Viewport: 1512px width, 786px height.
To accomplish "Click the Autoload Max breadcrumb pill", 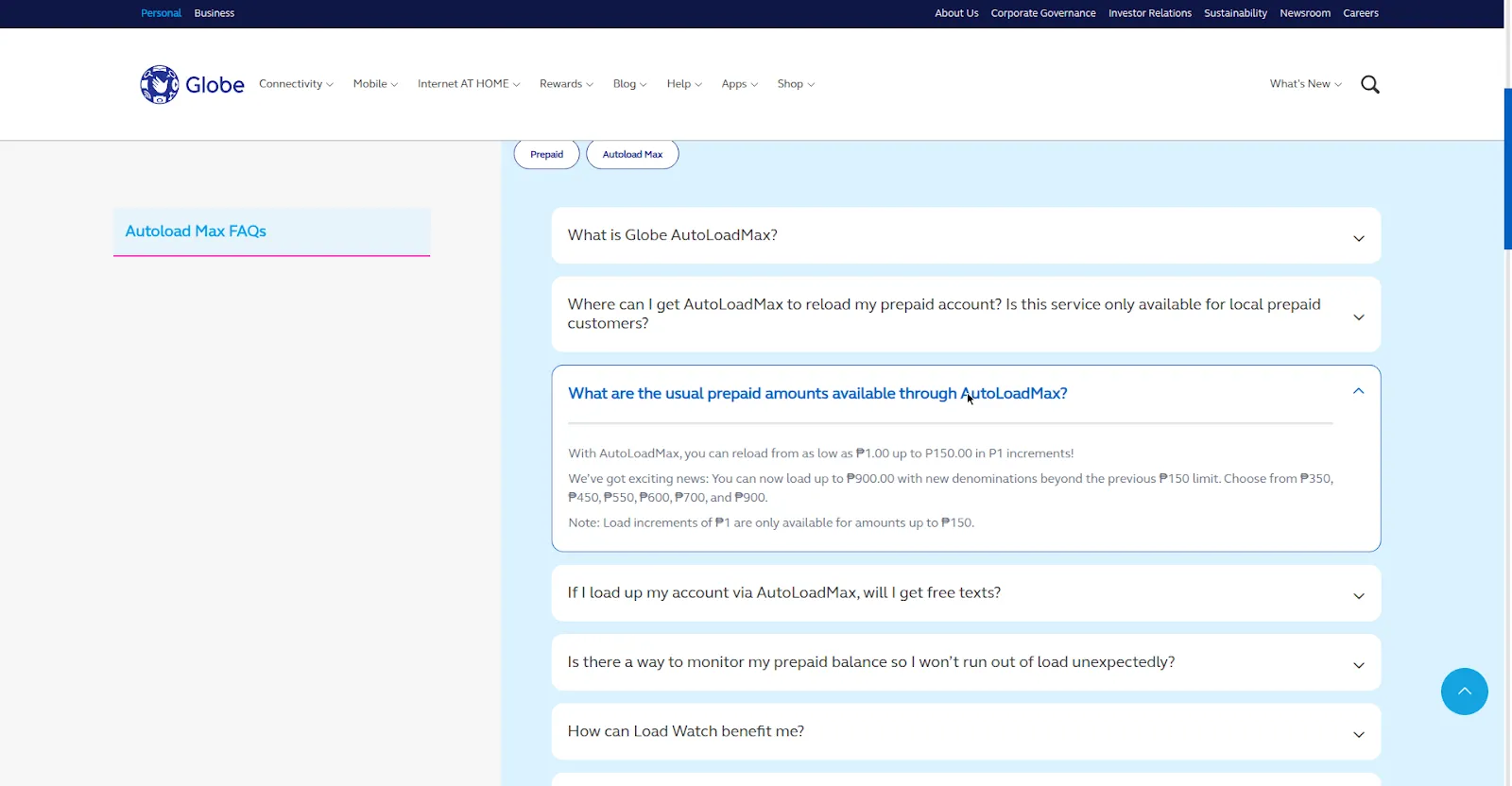I will 632,154.
